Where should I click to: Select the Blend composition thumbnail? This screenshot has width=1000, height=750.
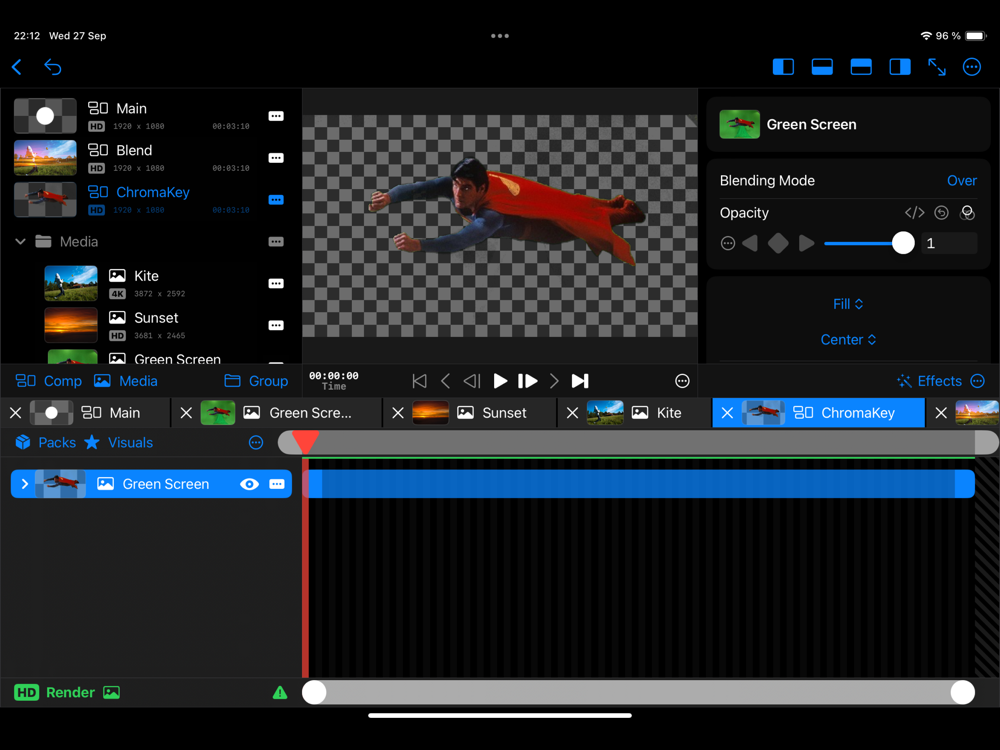coord(45,158)
